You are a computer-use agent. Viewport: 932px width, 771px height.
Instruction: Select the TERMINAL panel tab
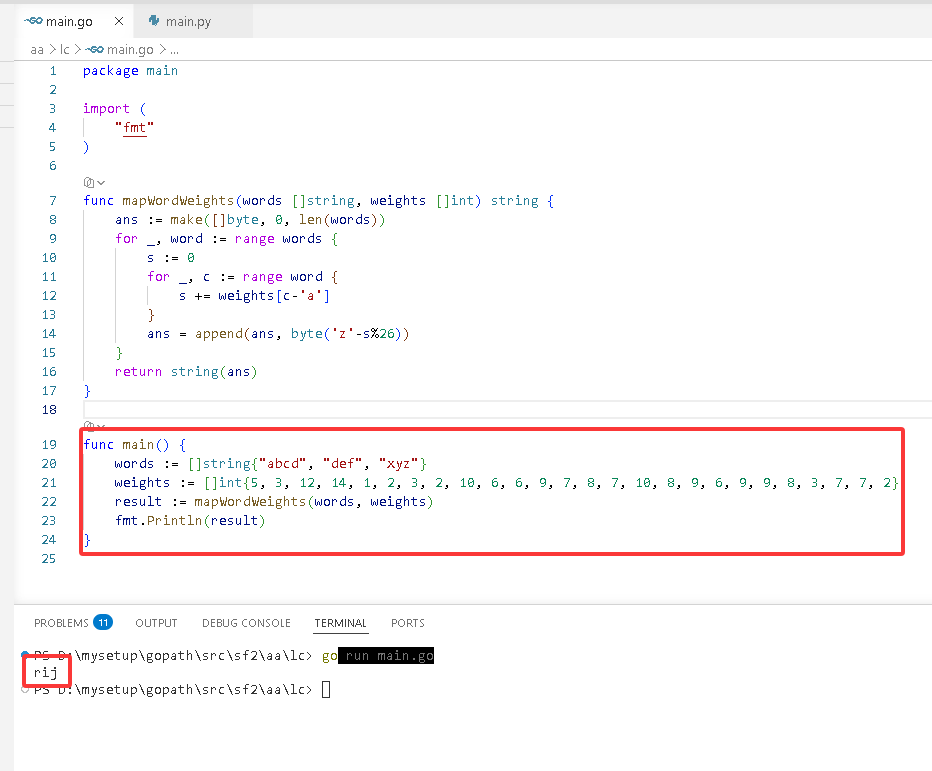341,623
